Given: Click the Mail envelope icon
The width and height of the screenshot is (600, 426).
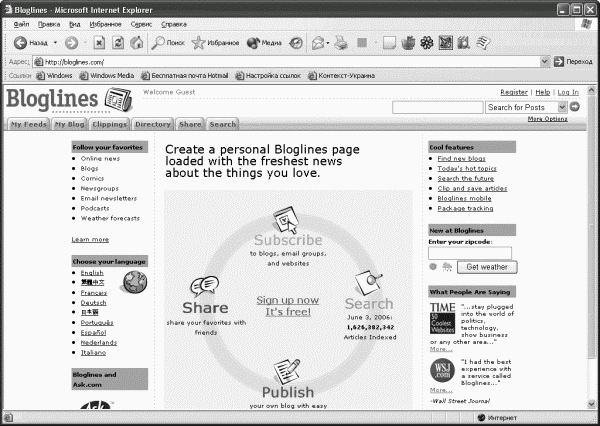Looking at the screenshot, I should click(318, 43).
